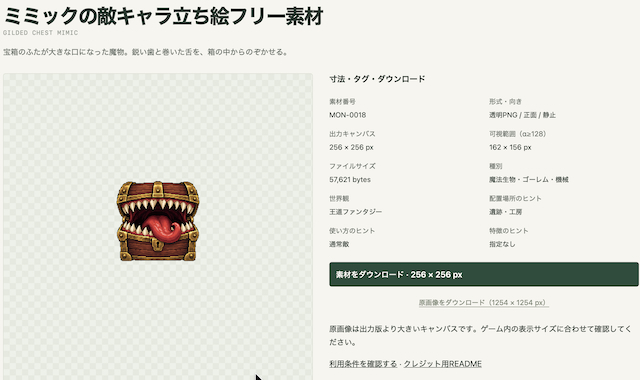This screenshot has height=380, width=640.
Task: Click the 世界観 label
Action: (x=339, y=198)
